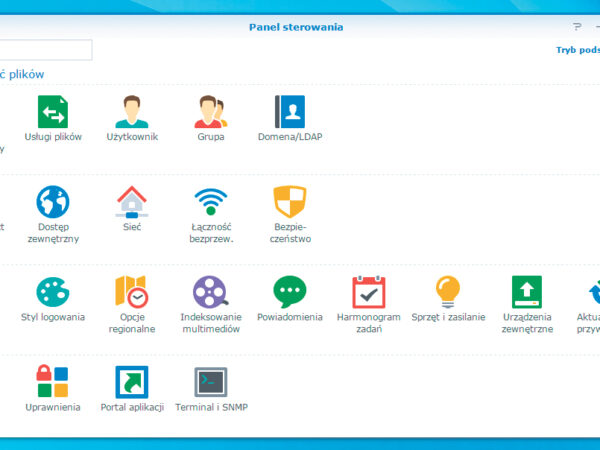Open Harmonogram zadań task scheduler
The image size is (600, 450).
click(368, 292)
